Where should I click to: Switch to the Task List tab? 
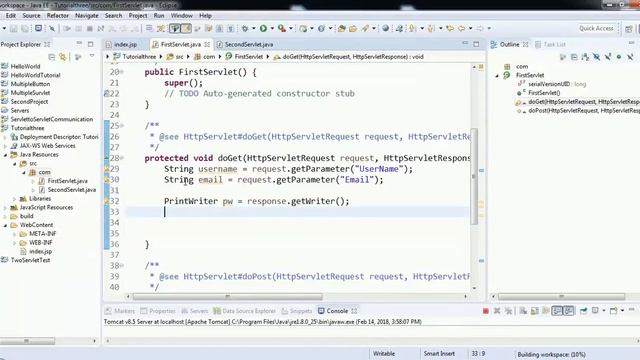[x=550, y=44]
